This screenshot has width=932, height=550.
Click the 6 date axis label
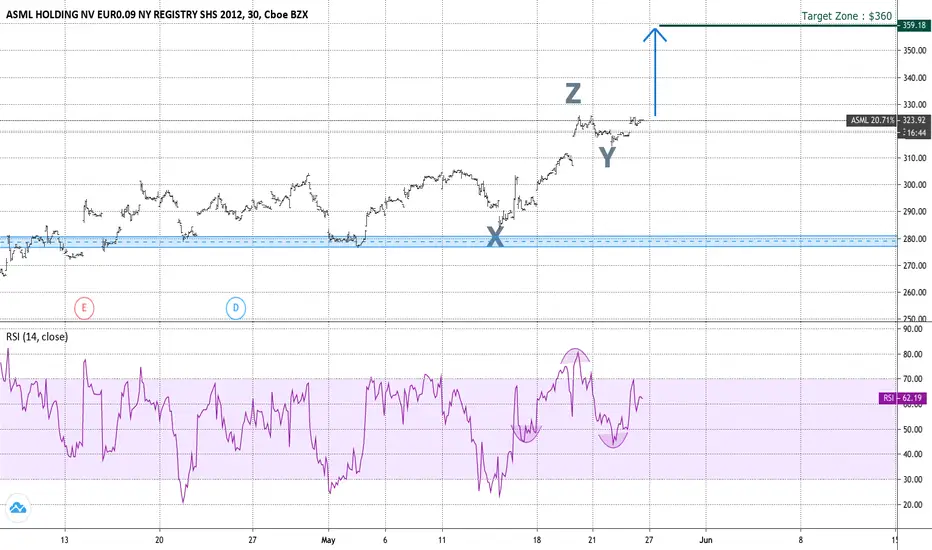point(385,540)
